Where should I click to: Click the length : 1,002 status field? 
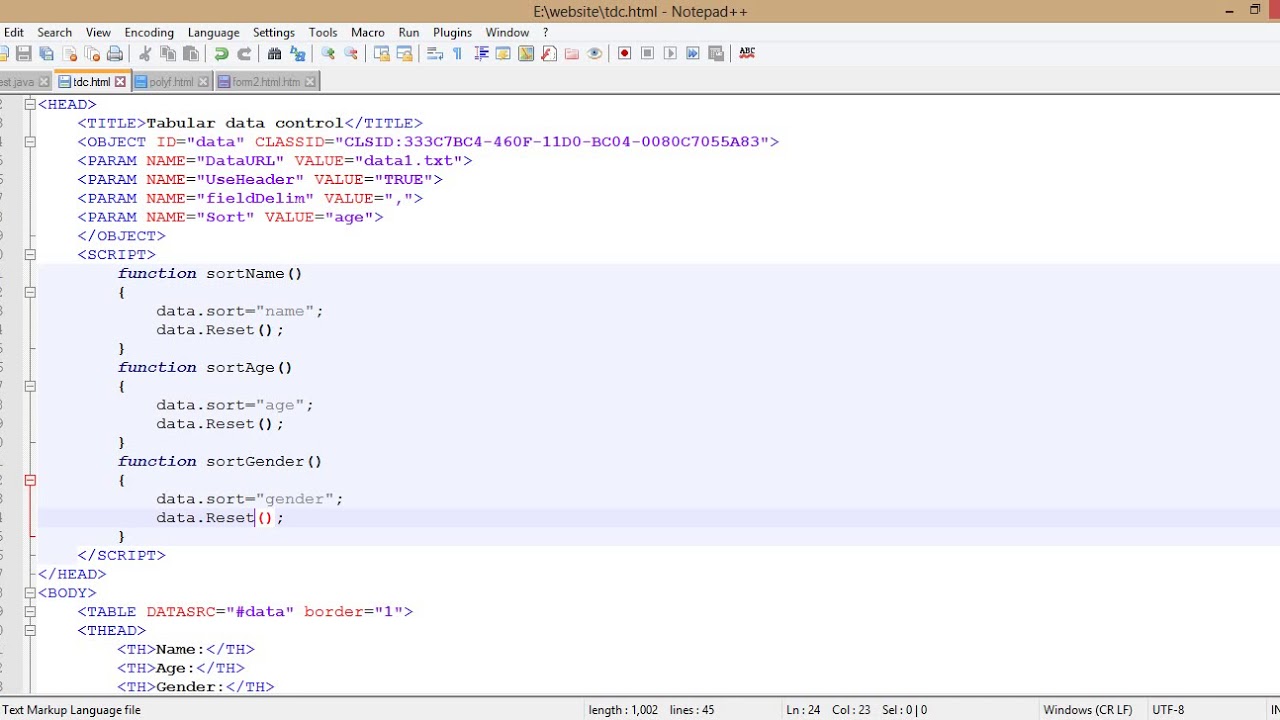pos(623,710)
